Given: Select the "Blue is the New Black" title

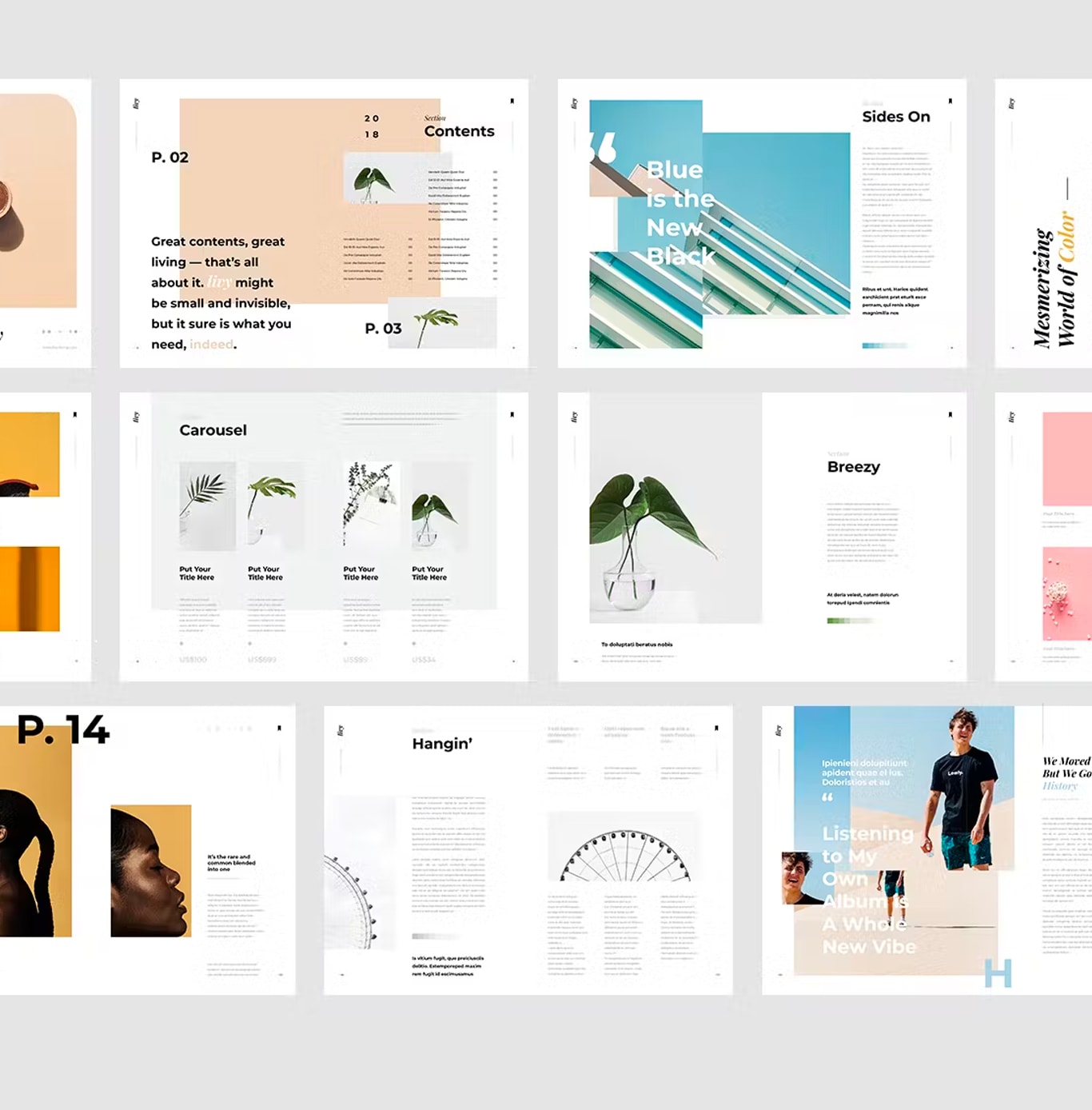Looking at the screenshot, I should (680, 213).
